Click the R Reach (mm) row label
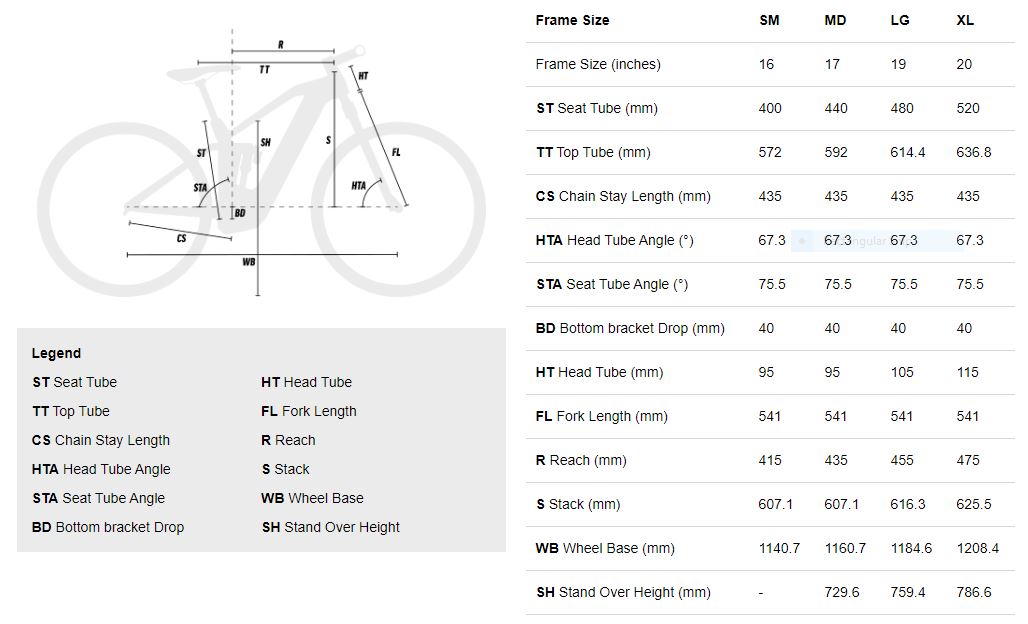Screen dimensions: 1028x624 (581, 460)
